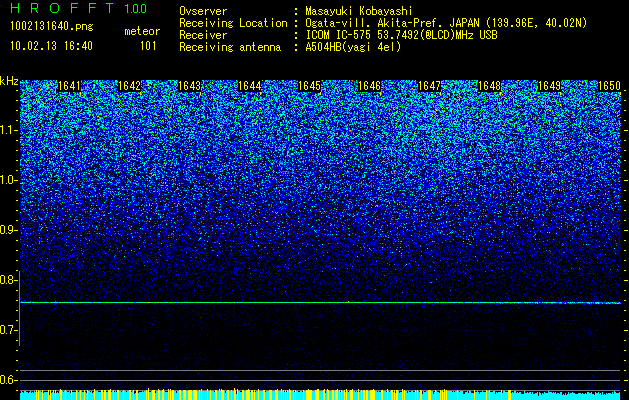
Task: Click the 1646 time marker
Action: [369, 86]
